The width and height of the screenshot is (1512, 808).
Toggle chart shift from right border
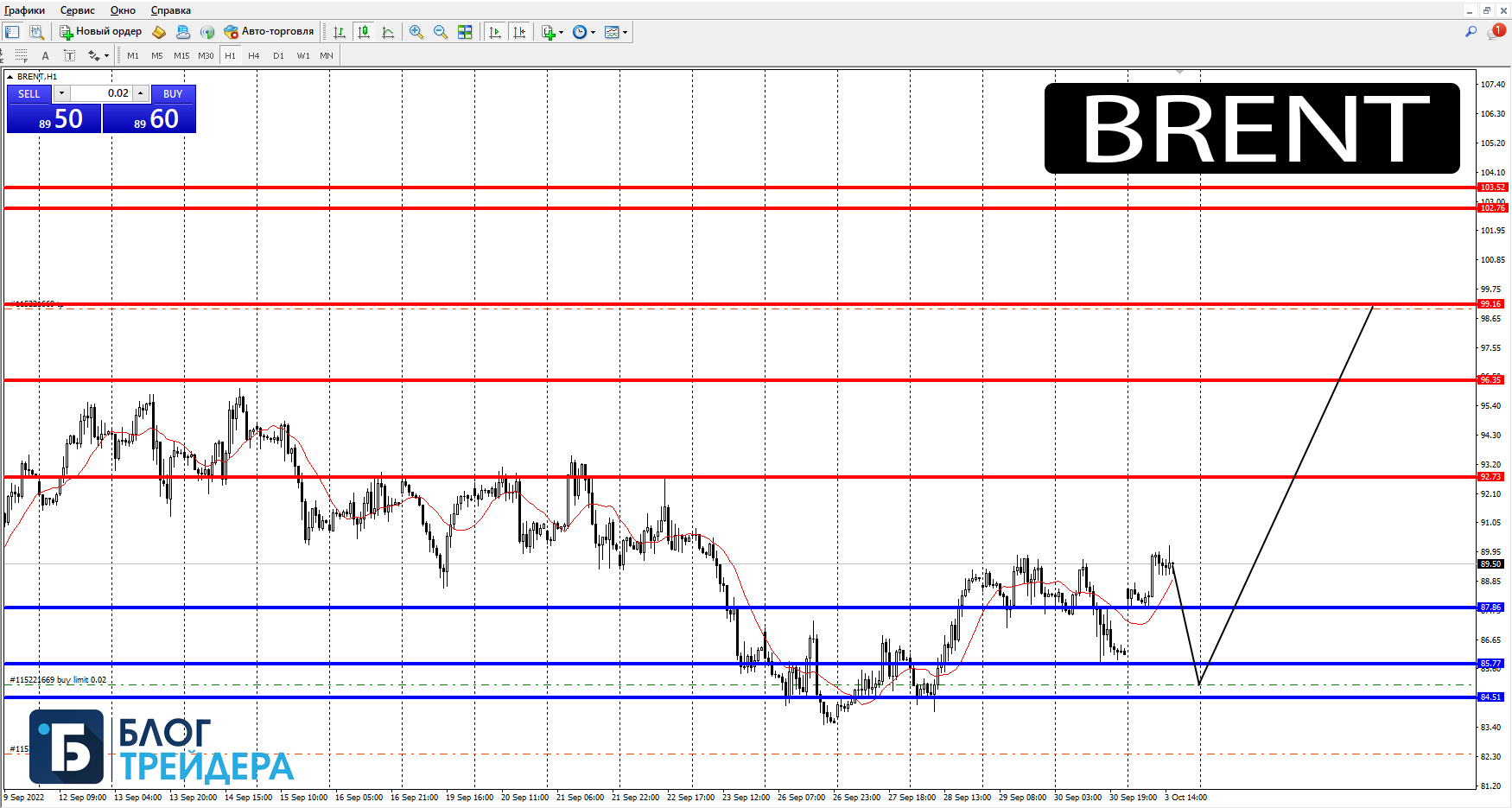coord(519,32)
